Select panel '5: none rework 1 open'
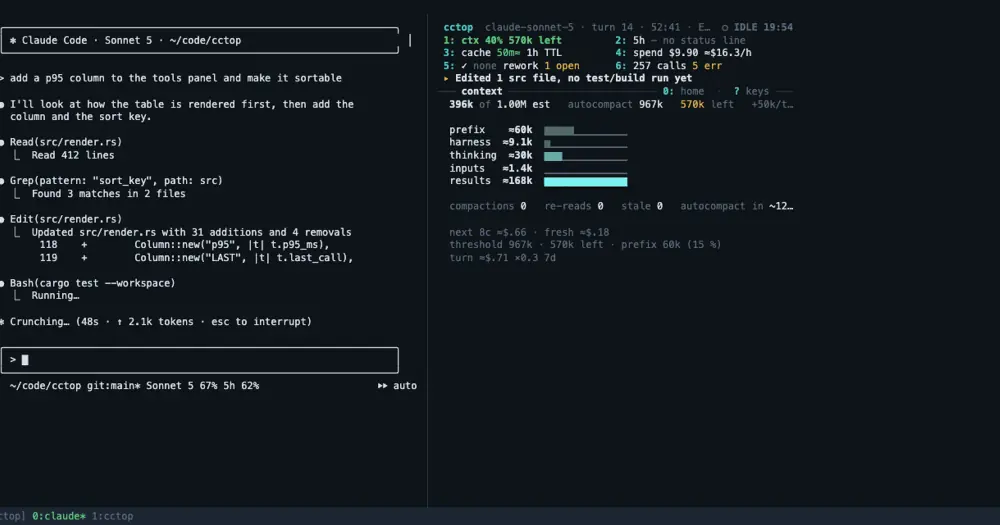This screenshot has height=525, width=1000. tap(511, 66)
